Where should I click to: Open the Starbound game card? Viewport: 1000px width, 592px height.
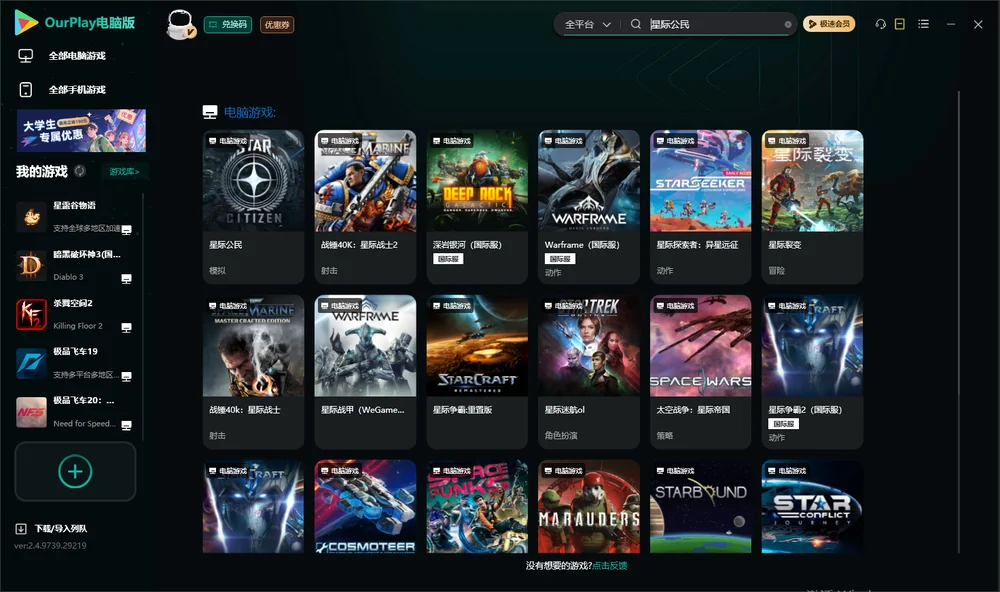click(x=701, y=507)
